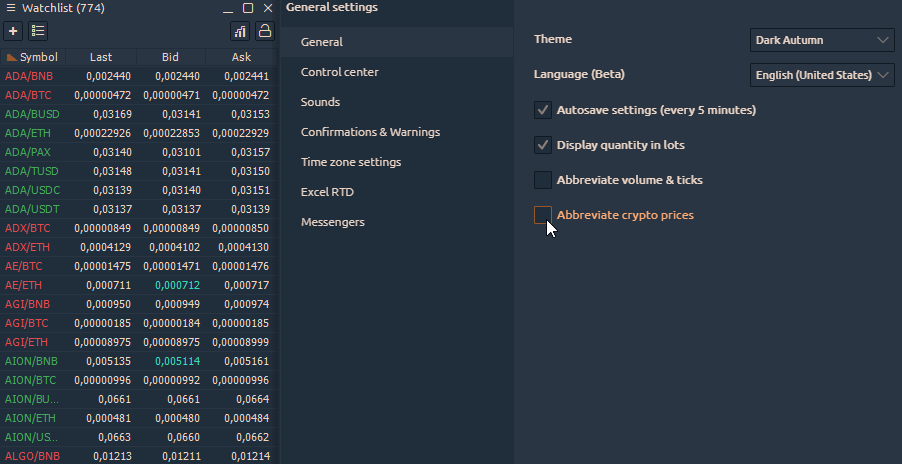Go to Confirmations & Warnings settings
Image resolution: width=902 pixels, height=464 pixels.
click(x=370, y=132)
